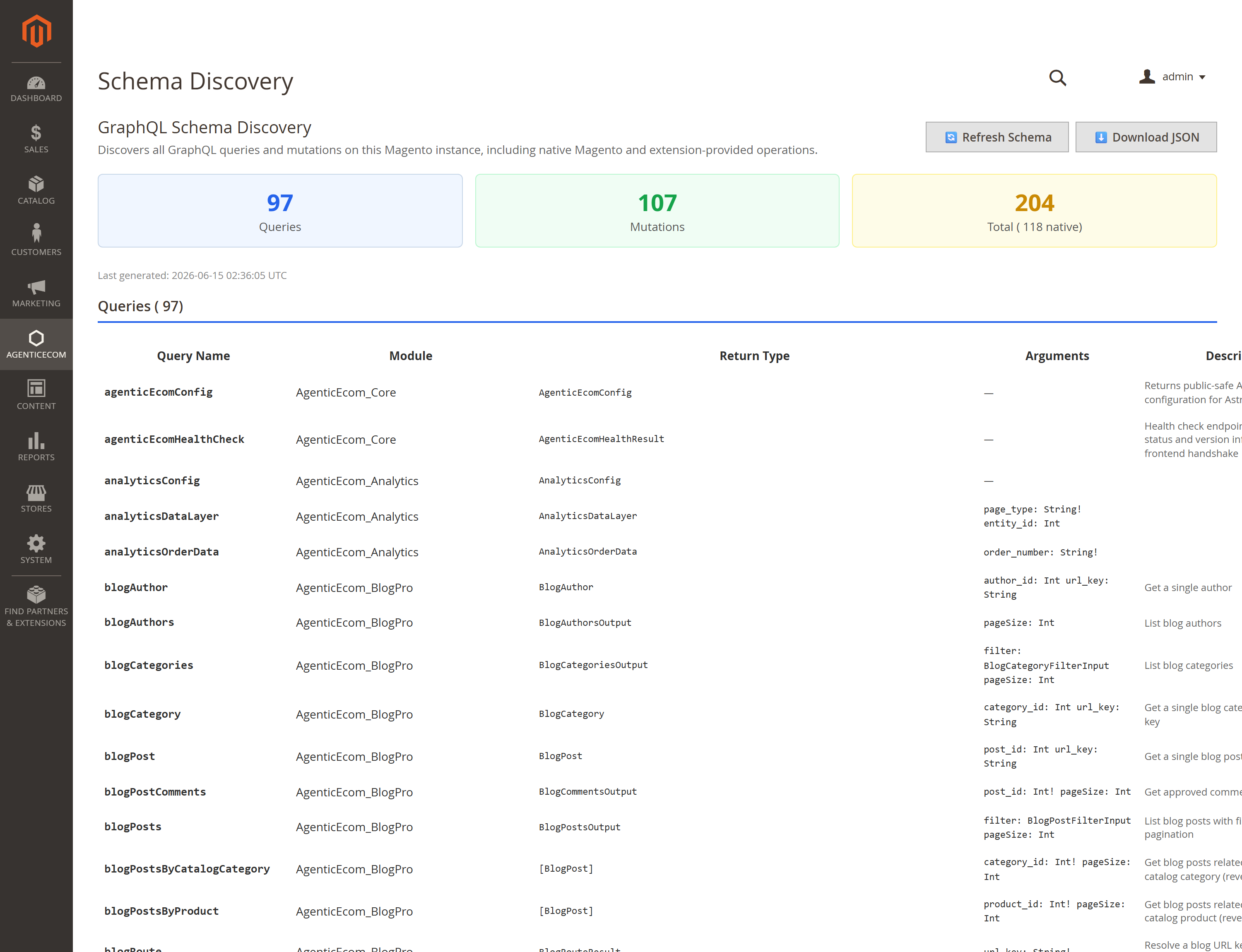The width and height of the screenshot is (1242, 952).
Task: Click the BlogCategoriesOutput return type
Action: (x=593, y=665)
